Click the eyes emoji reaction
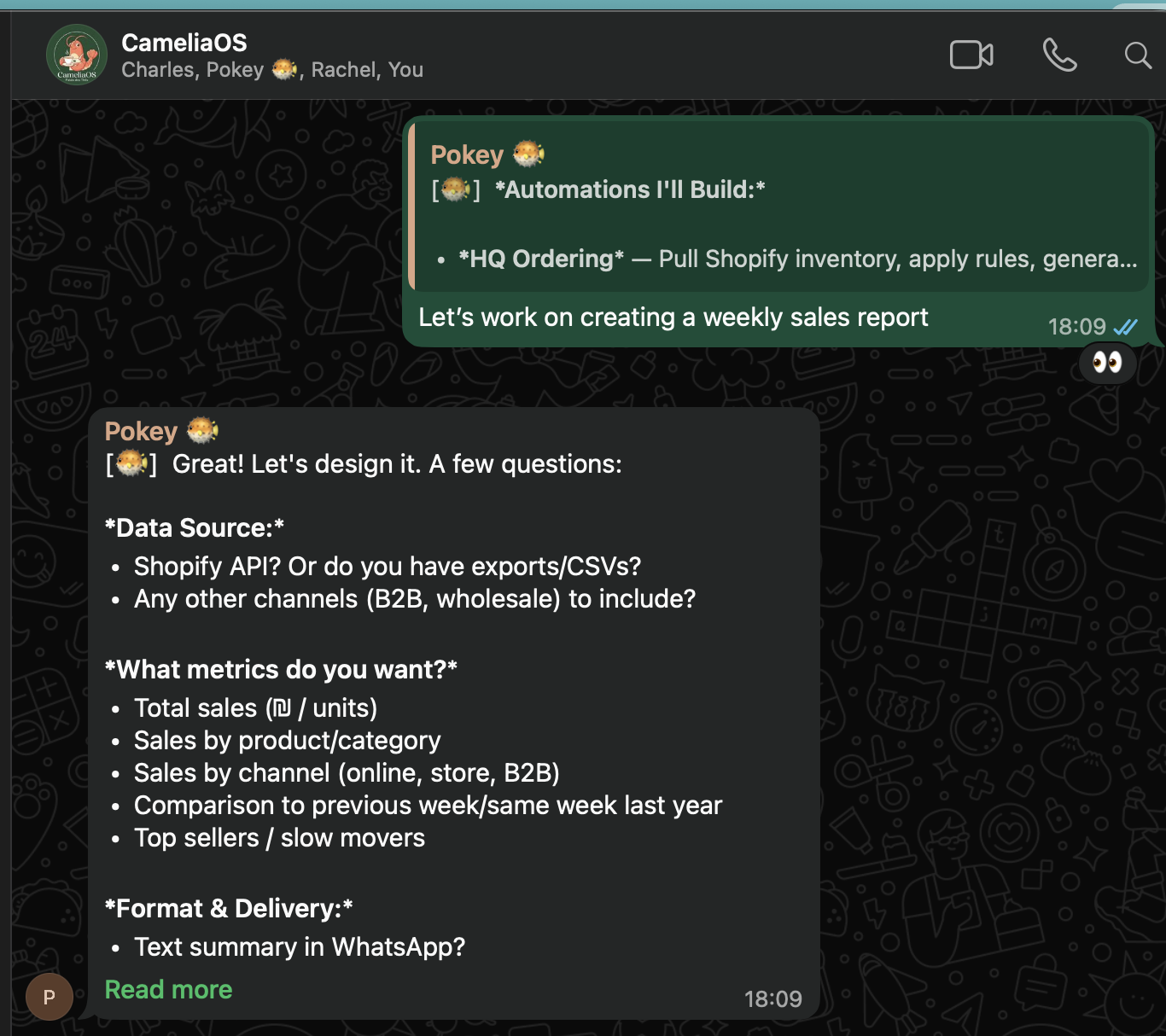The height and width of the screenshot is (1036, 1166). (1107, 363)
